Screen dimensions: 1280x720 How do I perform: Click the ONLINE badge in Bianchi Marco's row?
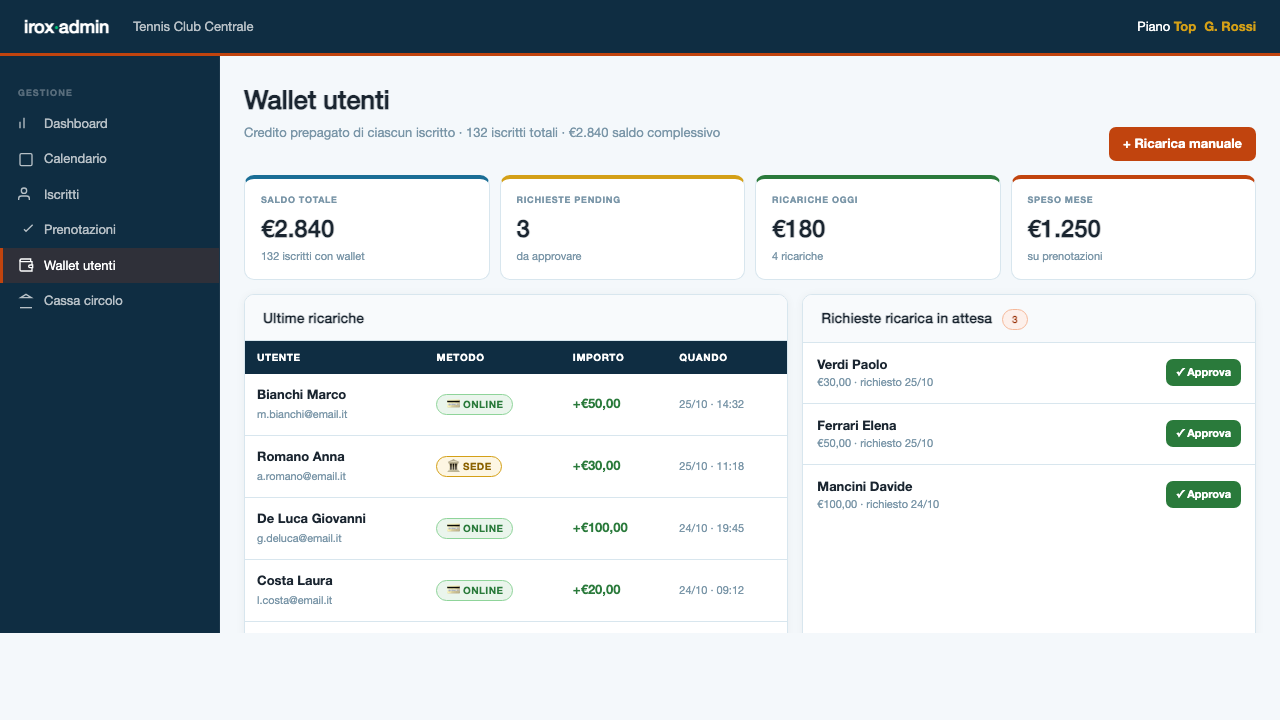pyautogui.click(x=474, y=404)
